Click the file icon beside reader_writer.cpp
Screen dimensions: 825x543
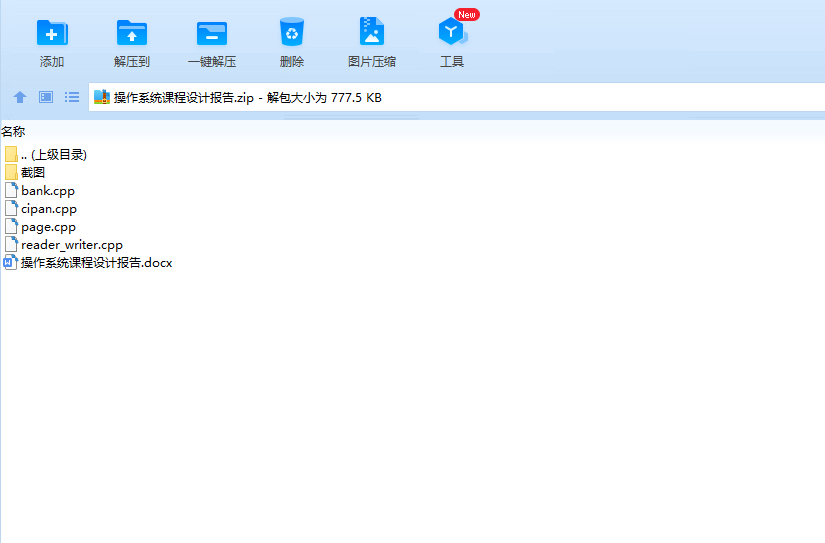point(11,244)
